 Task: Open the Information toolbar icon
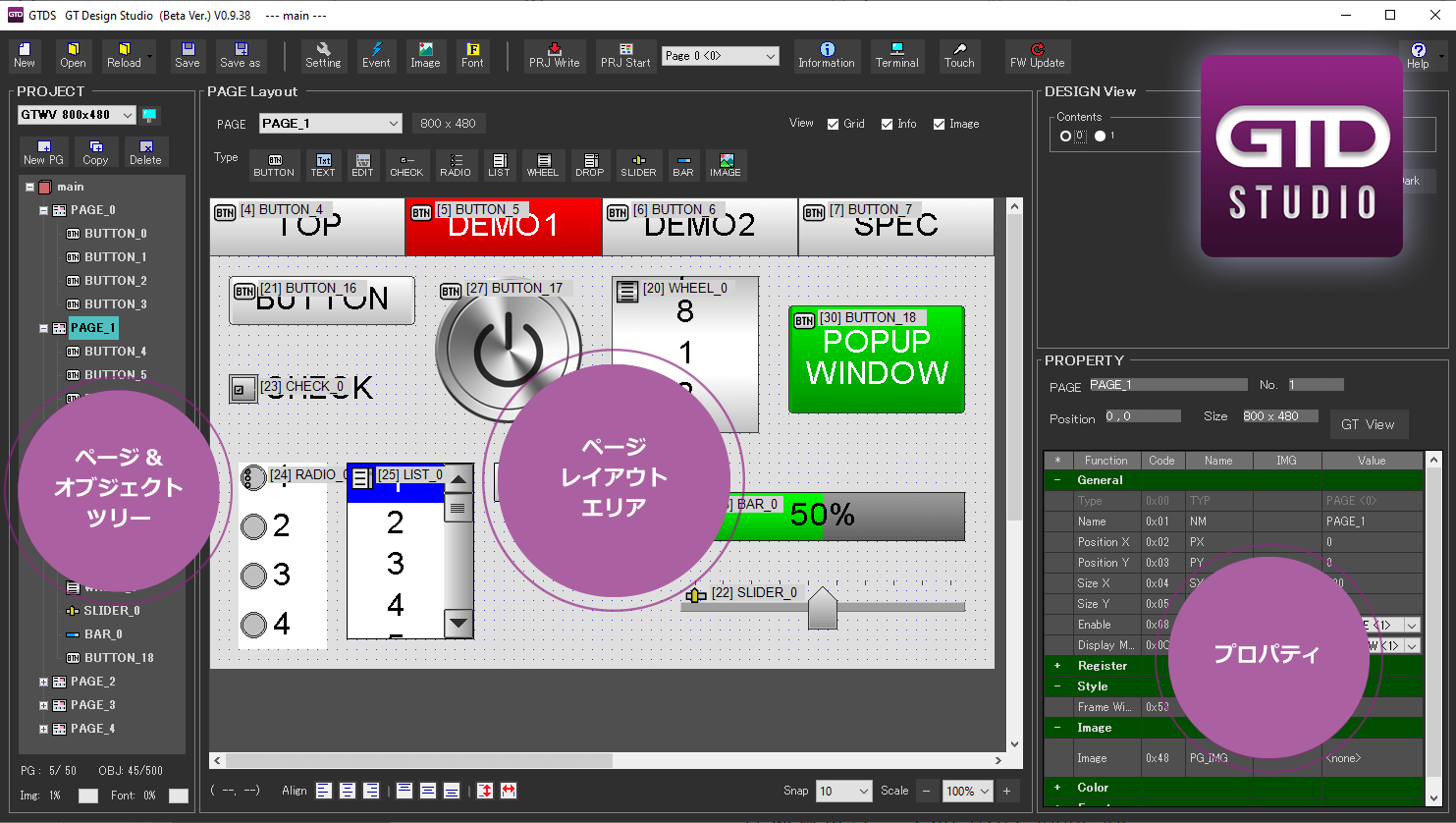click(x=827, y=56)
